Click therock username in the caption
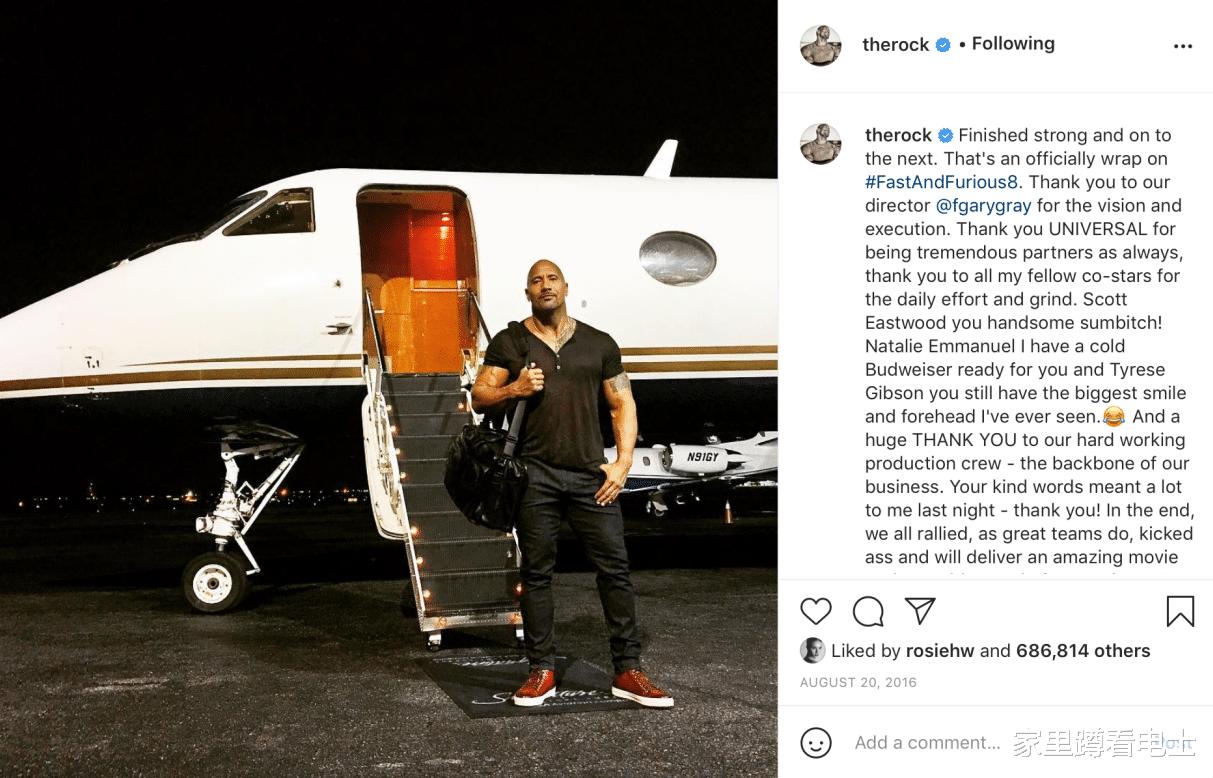Image resolution: width=1213 pixels, height=778 pixels. (x=898, y=135)
